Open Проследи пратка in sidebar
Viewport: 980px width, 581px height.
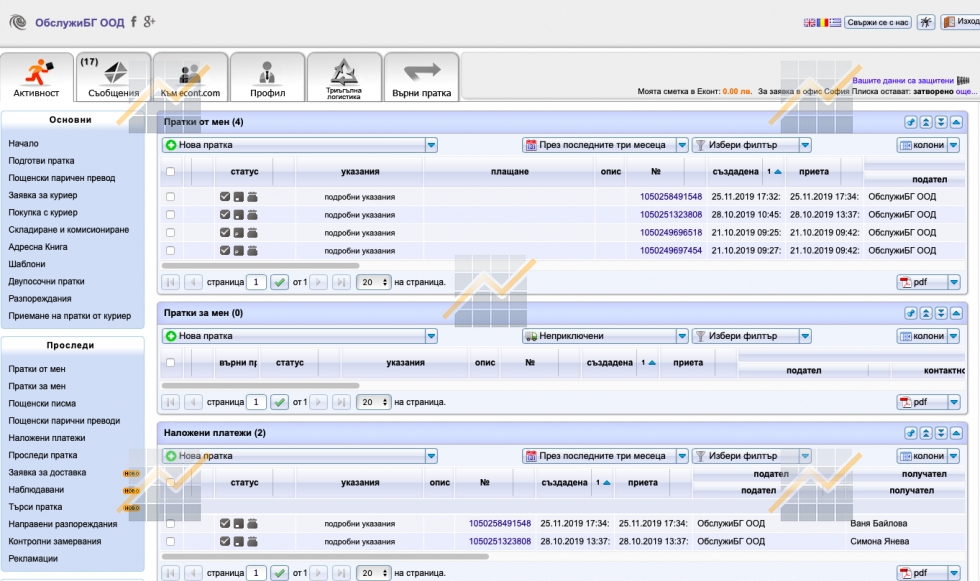click(42, 455)
